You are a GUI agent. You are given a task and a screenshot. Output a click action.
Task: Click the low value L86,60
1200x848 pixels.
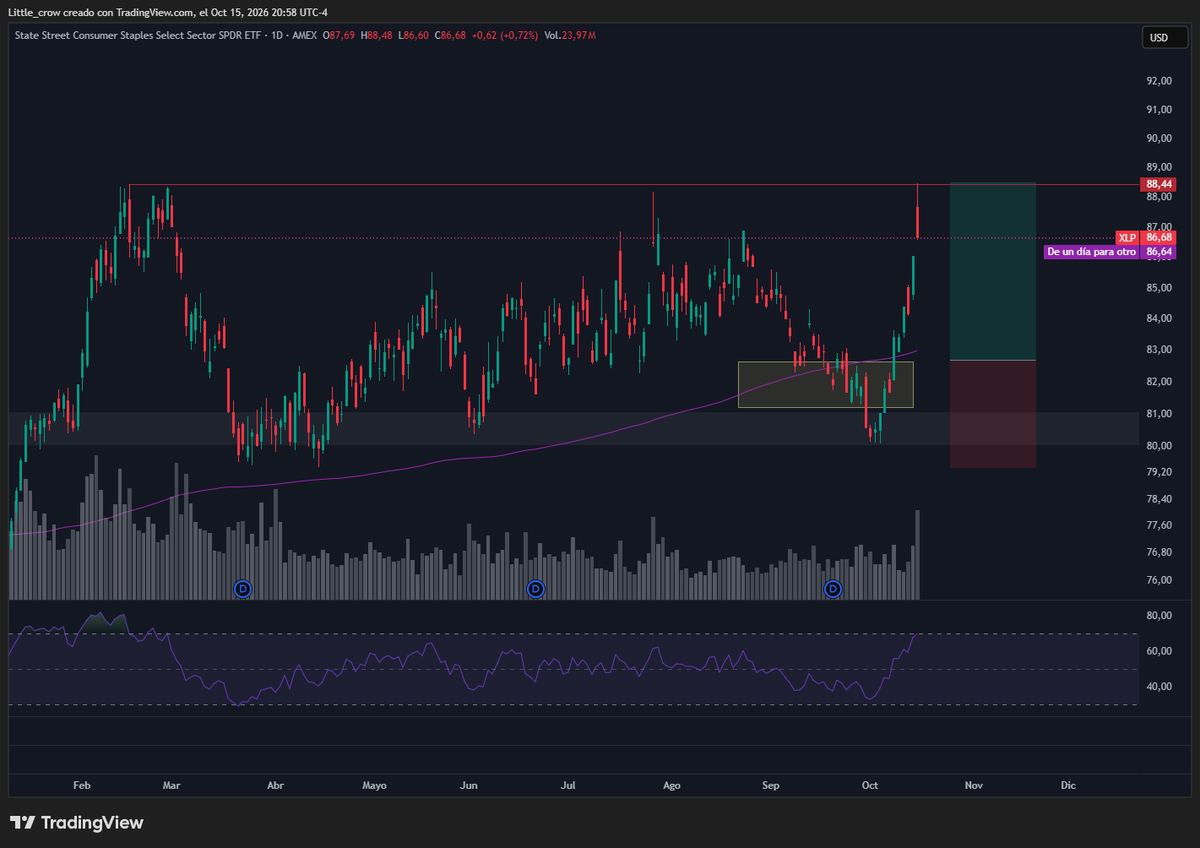coord(413,35)
